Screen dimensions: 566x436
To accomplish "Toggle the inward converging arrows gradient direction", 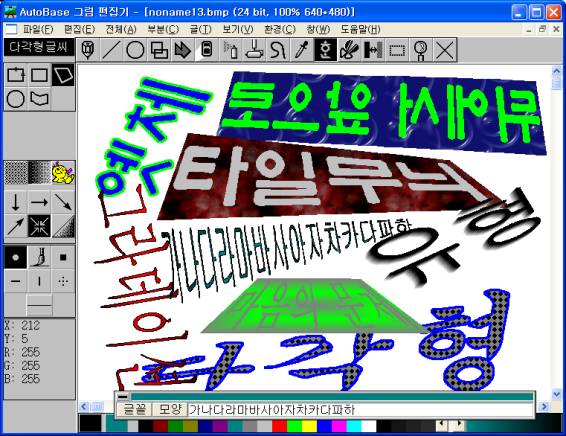I will (x=39, y=226).
